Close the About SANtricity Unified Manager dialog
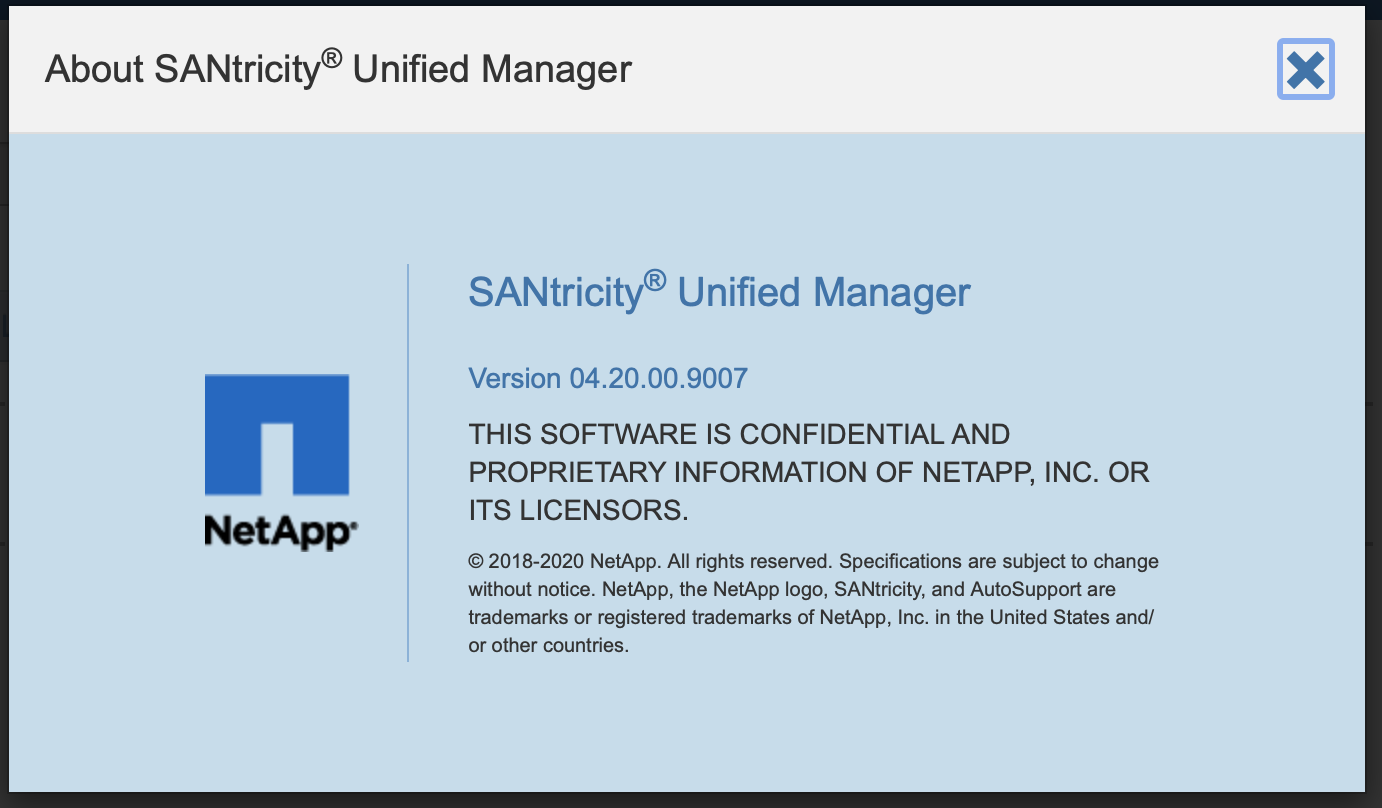The height and width of the screenshot is (808, 1382). (1306, 69)
